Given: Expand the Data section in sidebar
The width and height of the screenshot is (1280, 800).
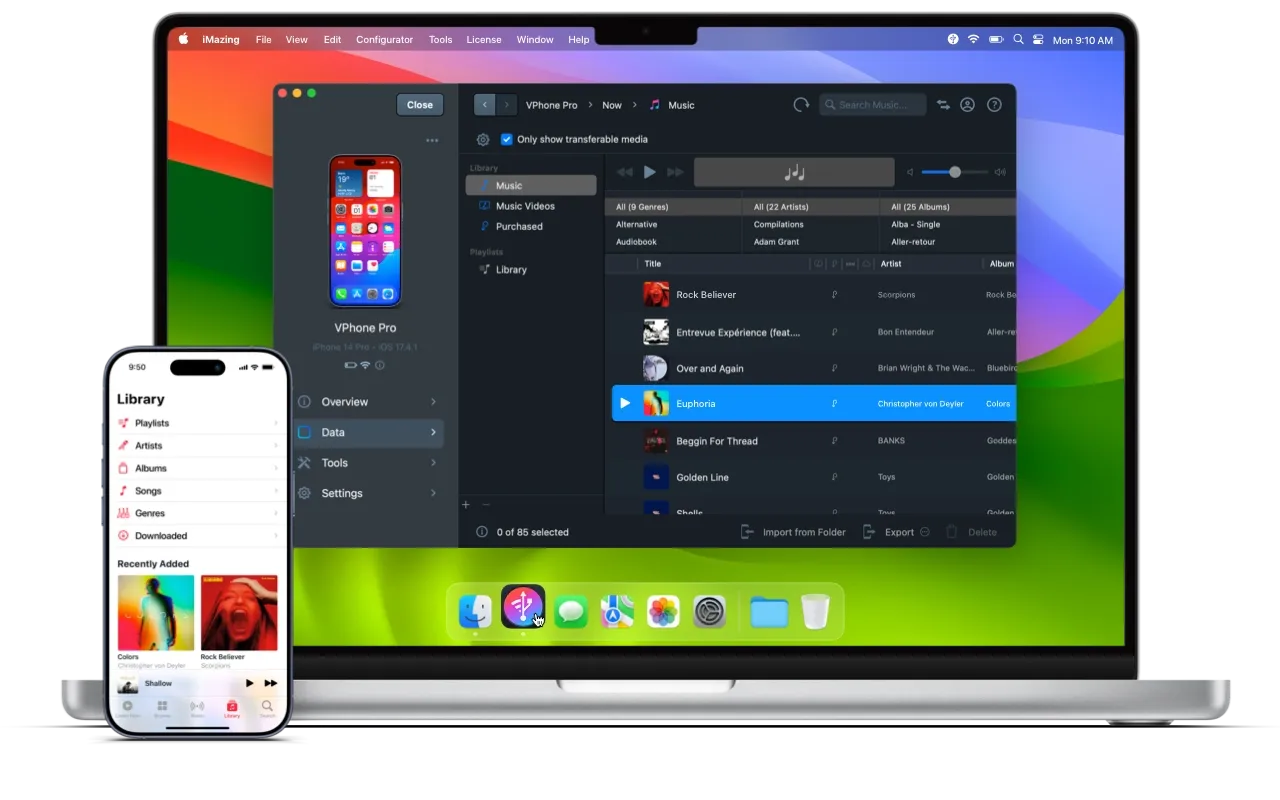Looking at the screenshot, I should point(369,432).
